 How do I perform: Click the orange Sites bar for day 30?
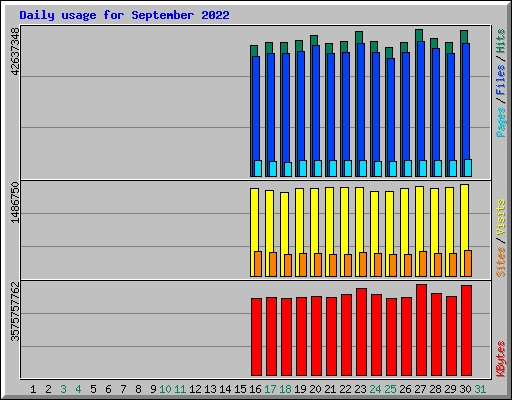coord(468,263)
